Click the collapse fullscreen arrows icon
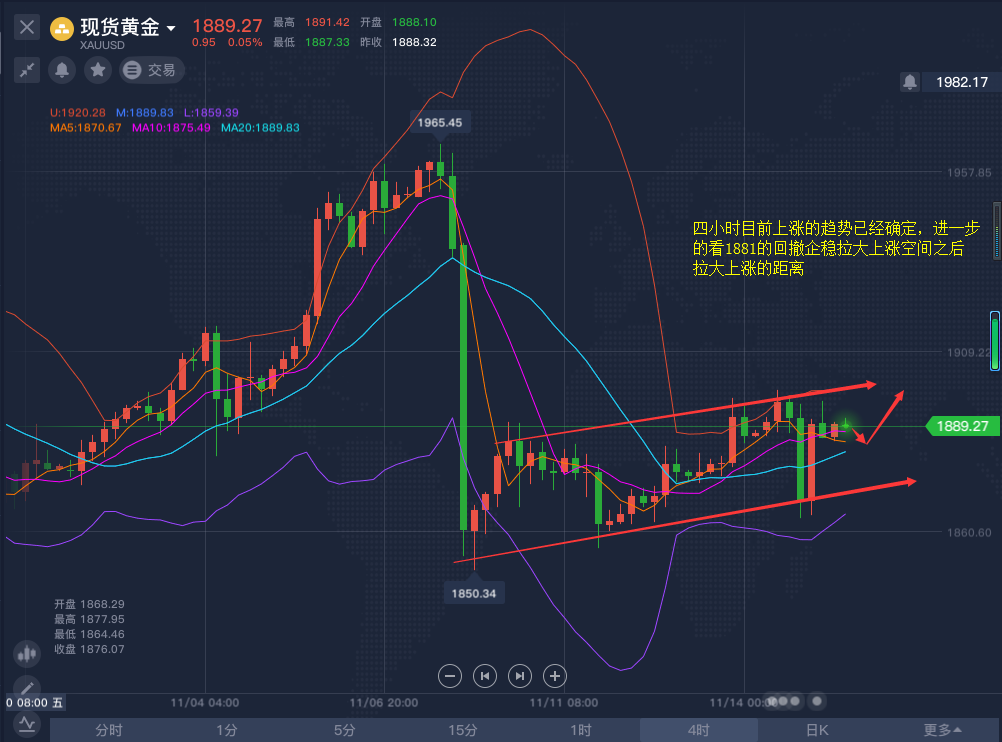The height and width of the screenshot is (742, 1002). pos(27,70)
